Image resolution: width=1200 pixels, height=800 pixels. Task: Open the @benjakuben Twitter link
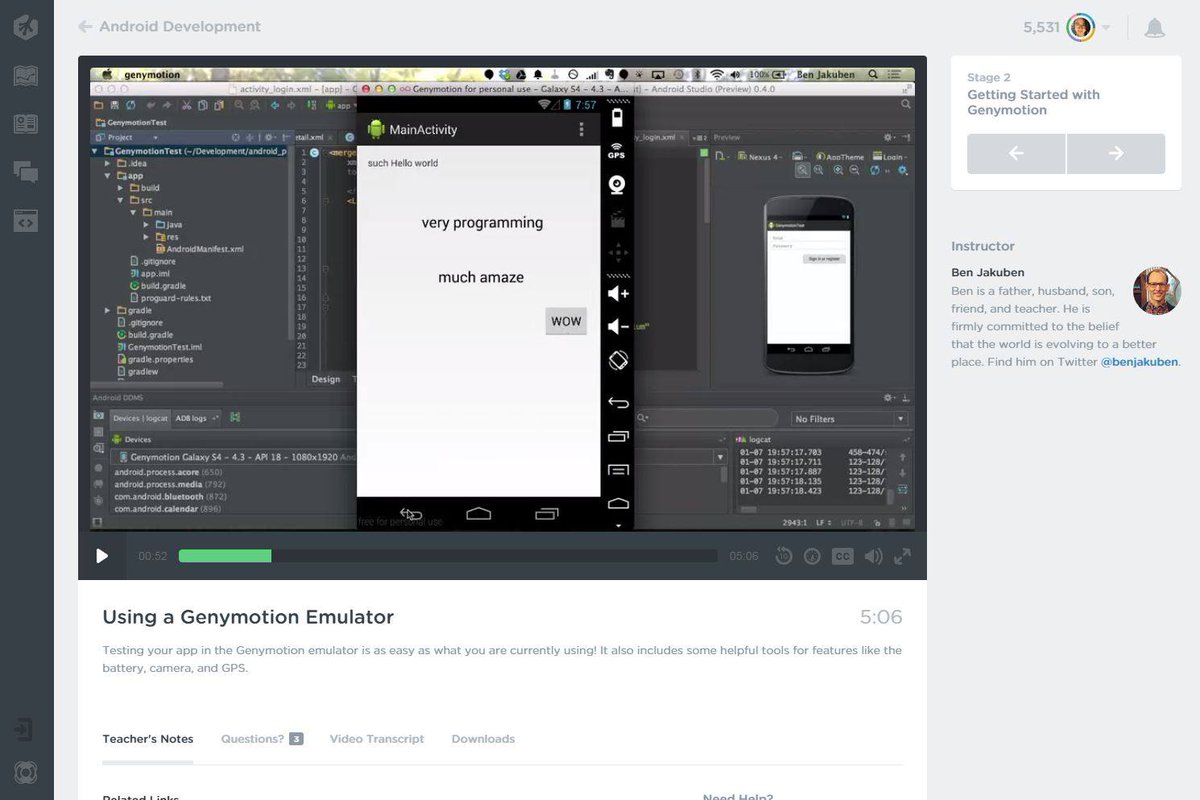(x=1139, y=362)
